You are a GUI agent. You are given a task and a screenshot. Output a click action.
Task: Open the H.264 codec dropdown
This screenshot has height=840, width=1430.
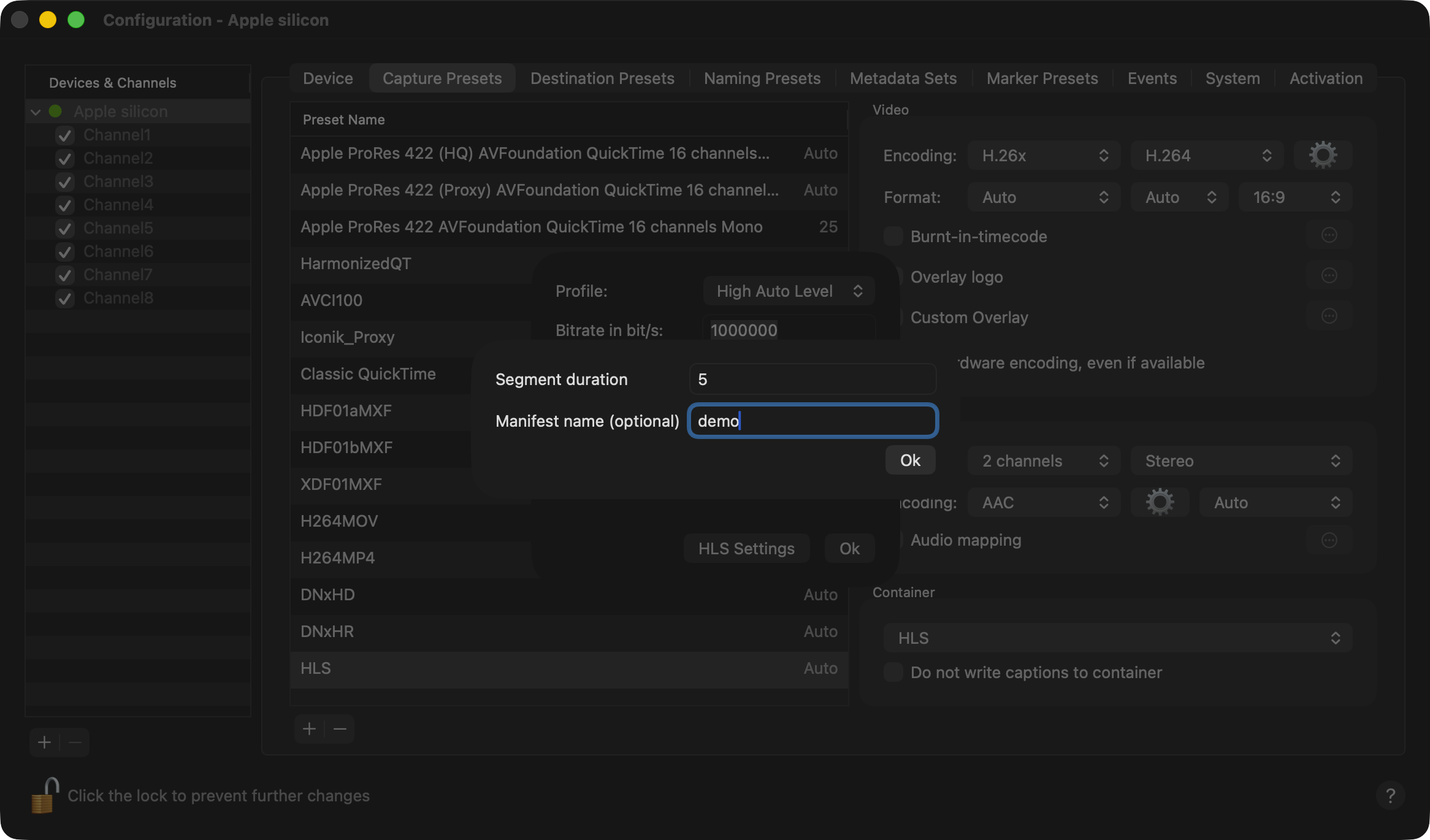[x=1207, y=155]
